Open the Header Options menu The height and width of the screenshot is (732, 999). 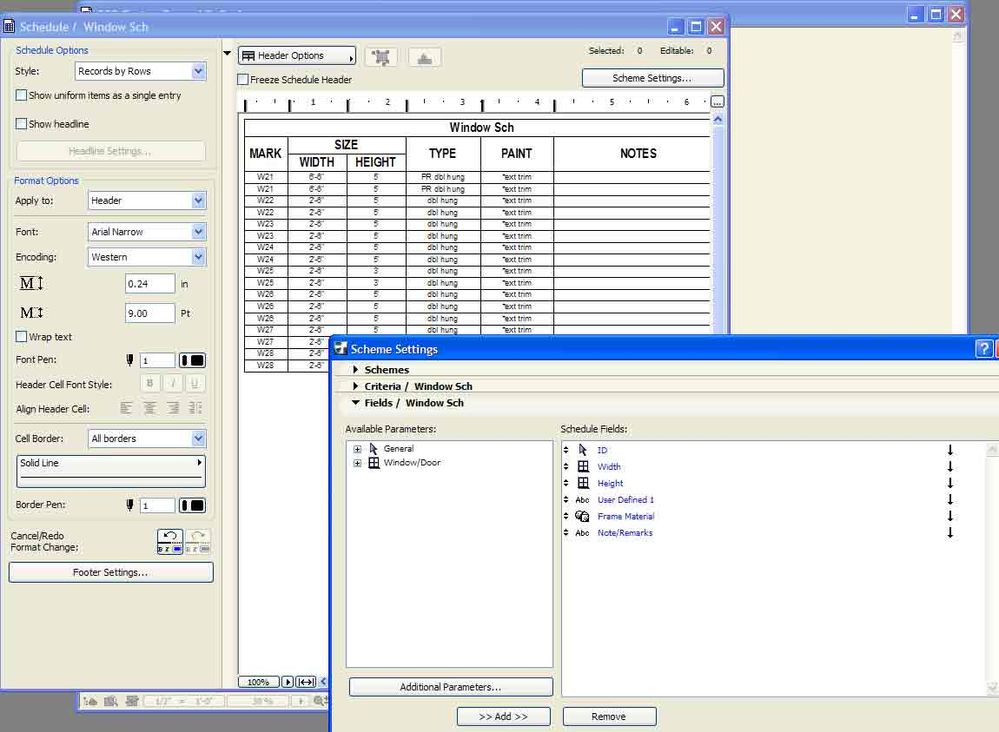click(x=296, y=55)
